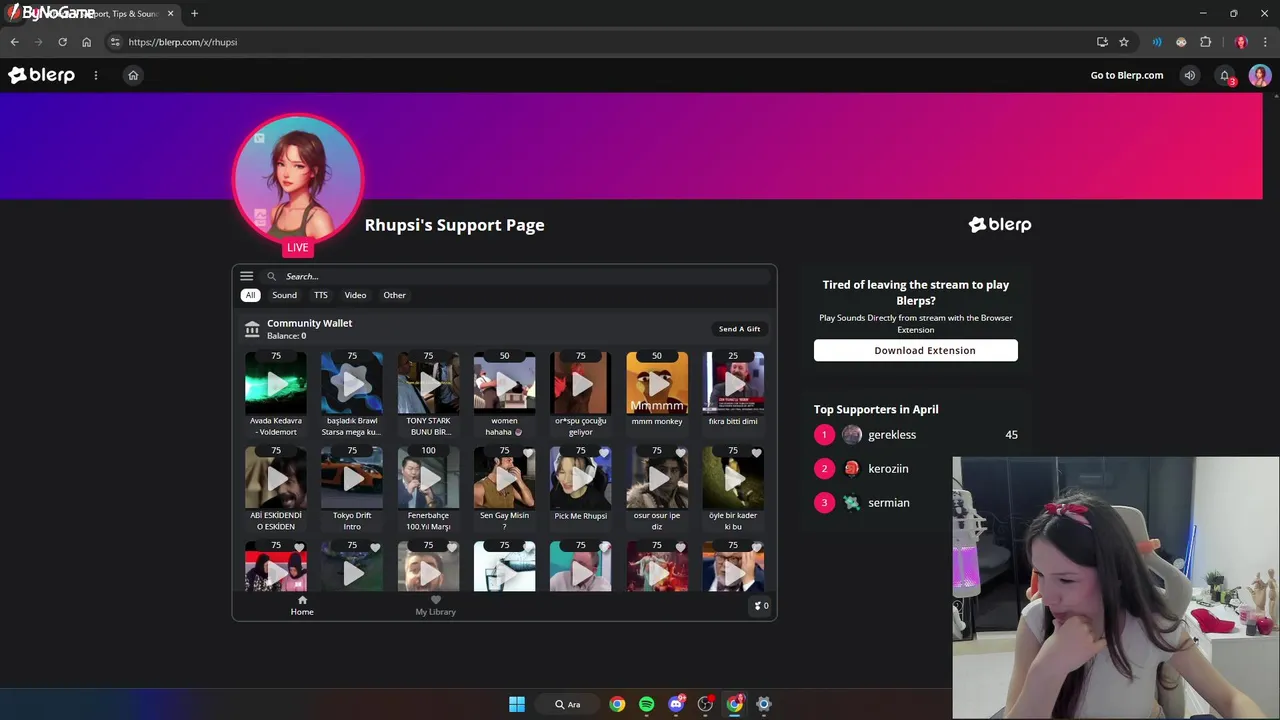Play the fıkra bitti dimi sound

point(733,383)
